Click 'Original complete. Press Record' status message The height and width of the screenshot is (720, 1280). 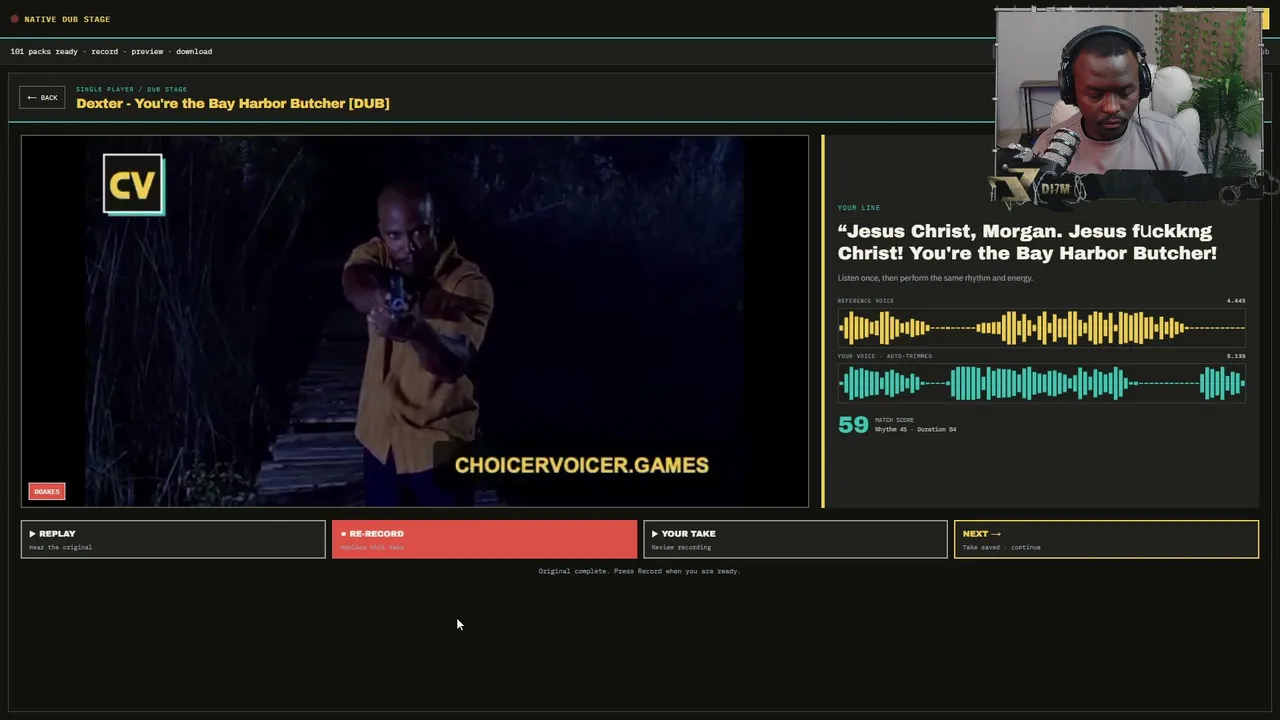coord(639,571)
